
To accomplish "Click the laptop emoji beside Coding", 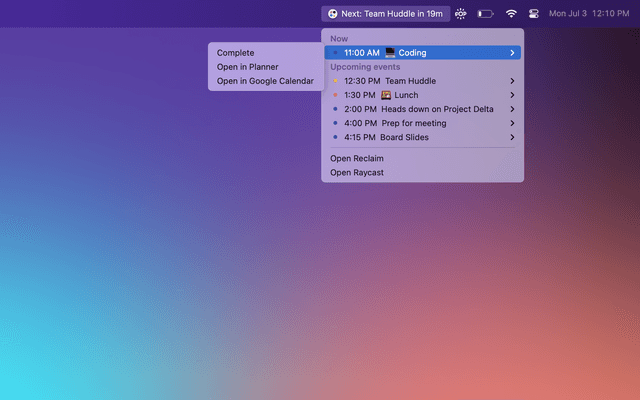I will point(390,53).
